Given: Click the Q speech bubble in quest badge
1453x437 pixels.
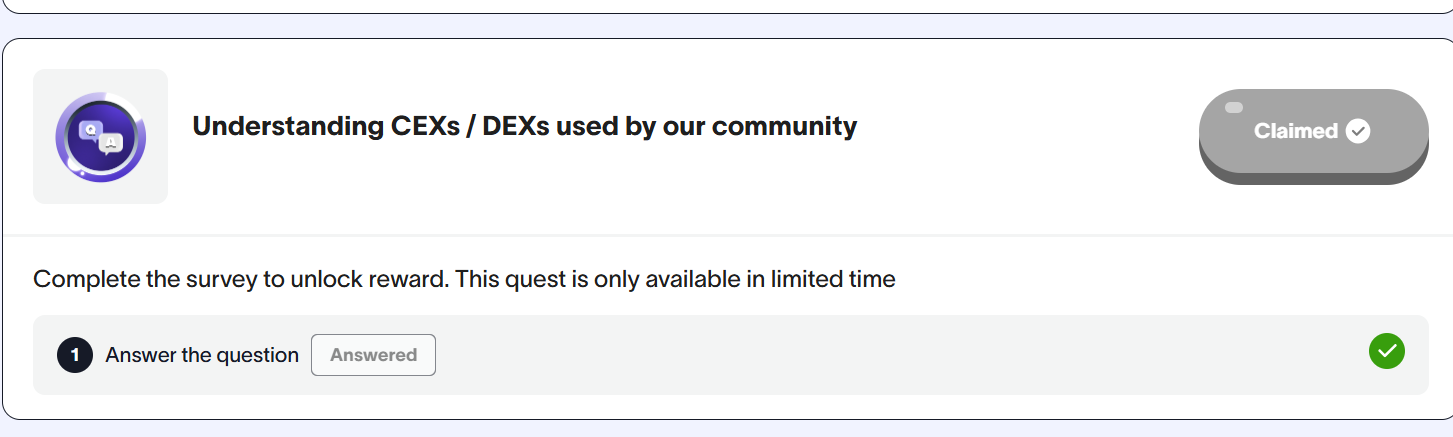Looking at the screenshot, I should click(91, 129).
